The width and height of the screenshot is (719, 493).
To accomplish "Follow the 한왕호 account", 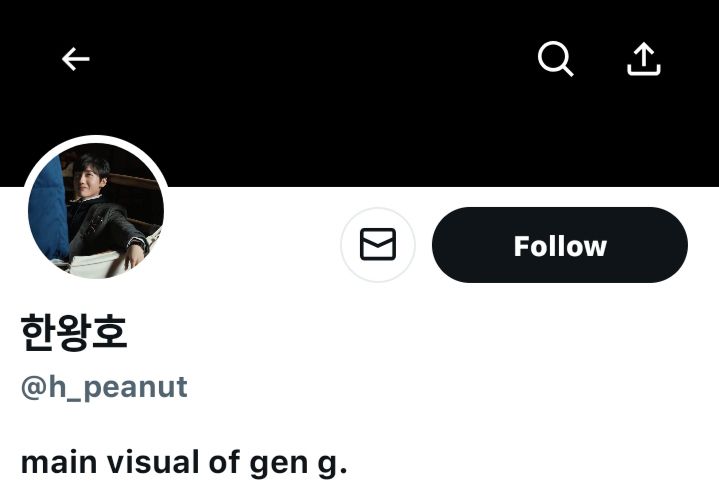I will (560, 245).
